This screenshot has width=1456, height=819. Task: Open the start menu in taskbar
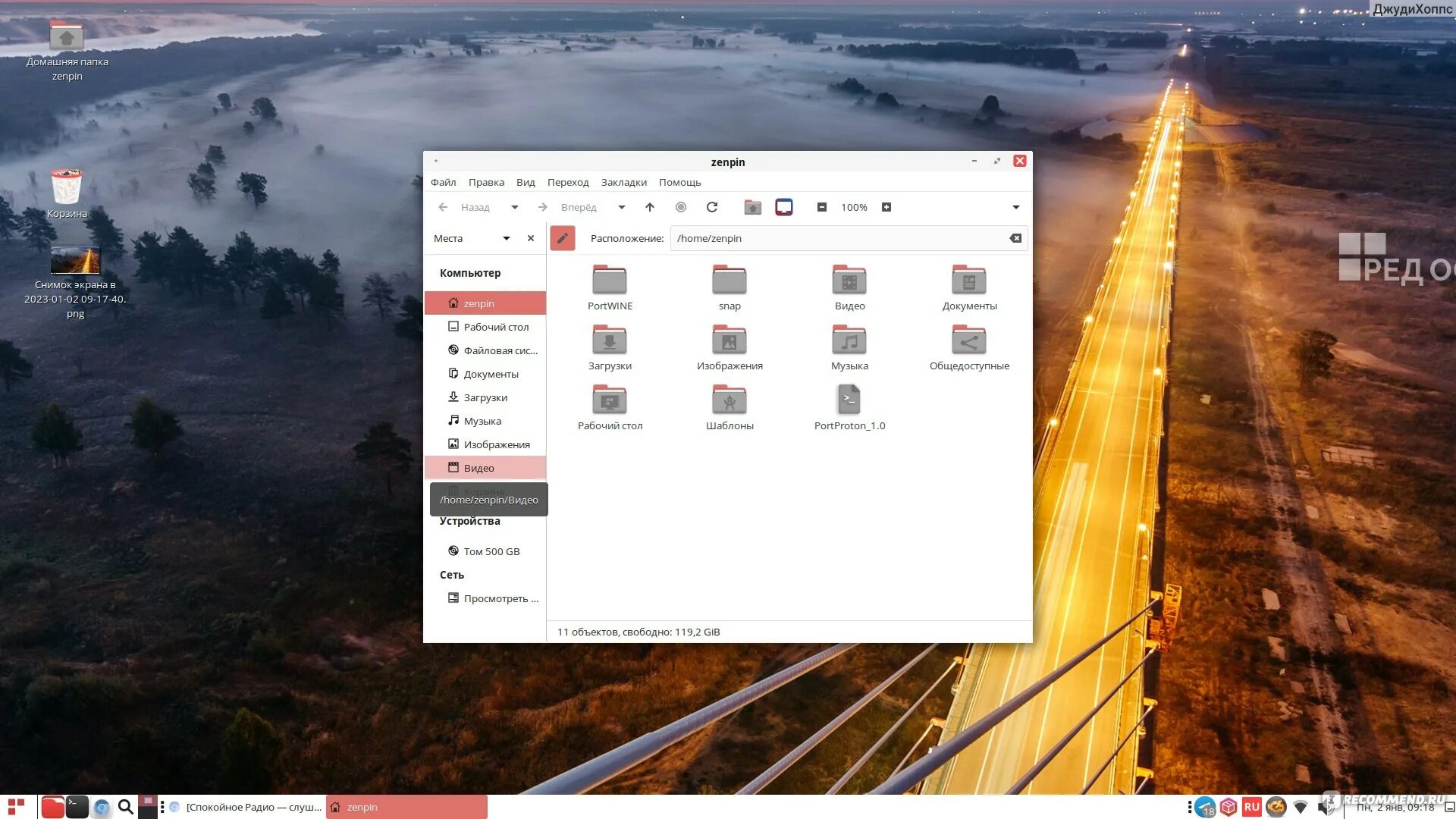tap(16, 807)
